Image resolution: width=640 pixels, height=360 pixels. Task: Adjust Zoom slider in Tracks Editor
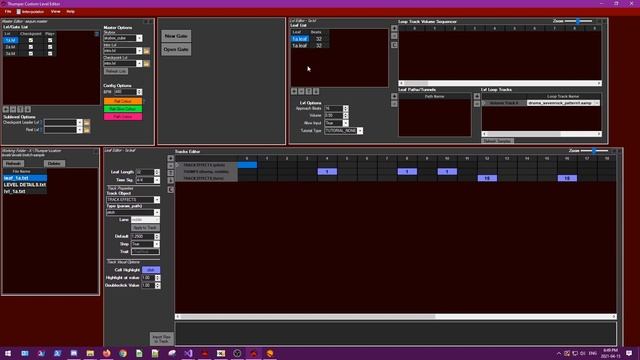coord(594,151)
